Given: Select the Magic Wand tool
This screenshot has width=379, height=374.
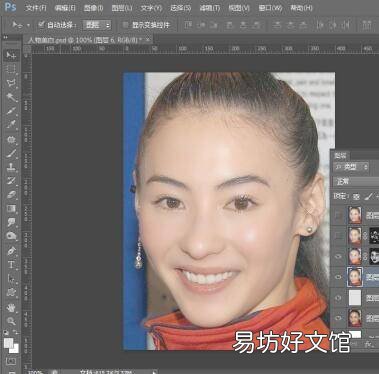Looking at the screenshot, I should pos(11,97).
